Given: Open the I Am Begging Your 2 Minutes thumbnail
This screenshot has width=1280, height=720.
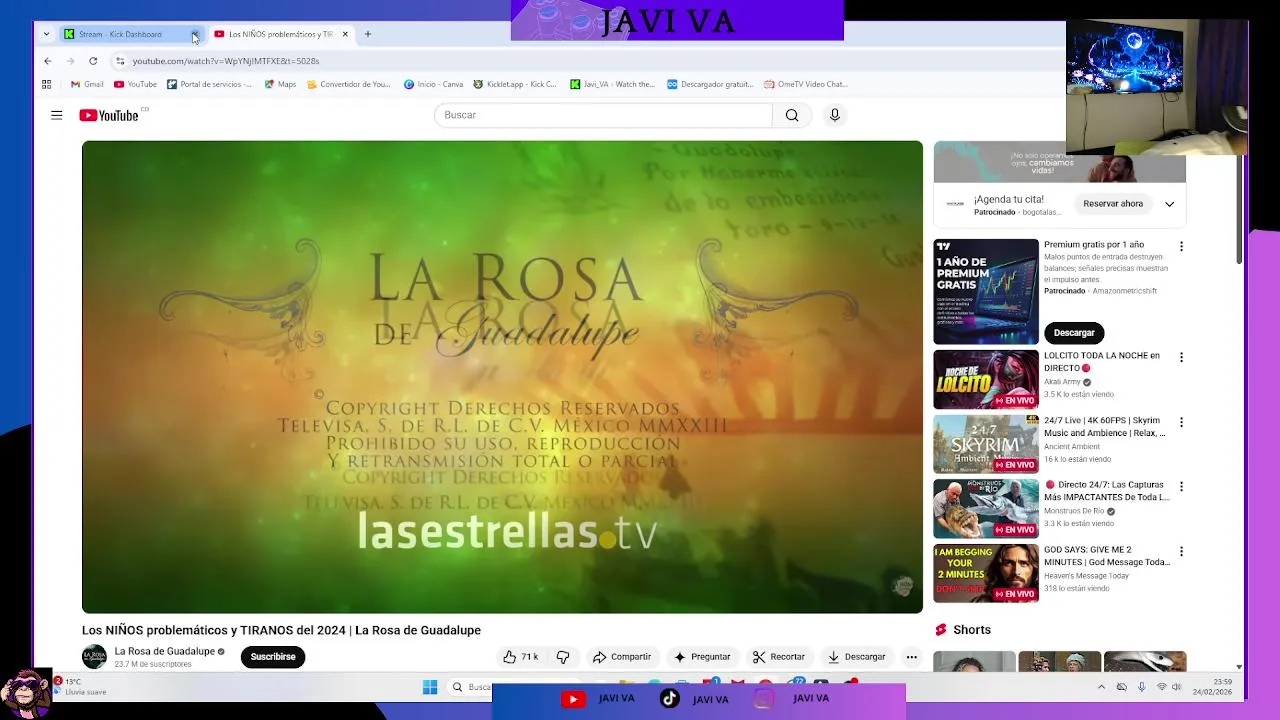Looking at the screenshot, I should click(986, 573).
